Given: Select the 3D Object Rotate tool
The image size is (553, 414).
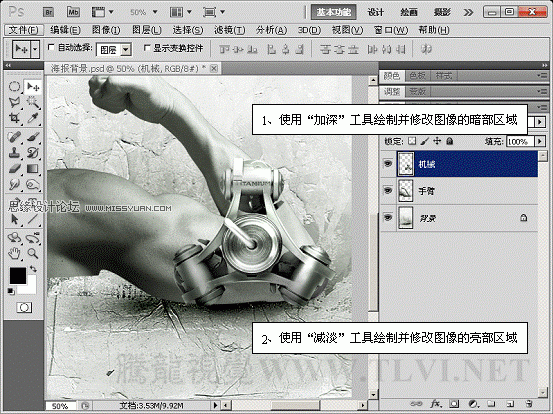Looking at the screenshot, I should pyautogui.click(x=14, y=238).
